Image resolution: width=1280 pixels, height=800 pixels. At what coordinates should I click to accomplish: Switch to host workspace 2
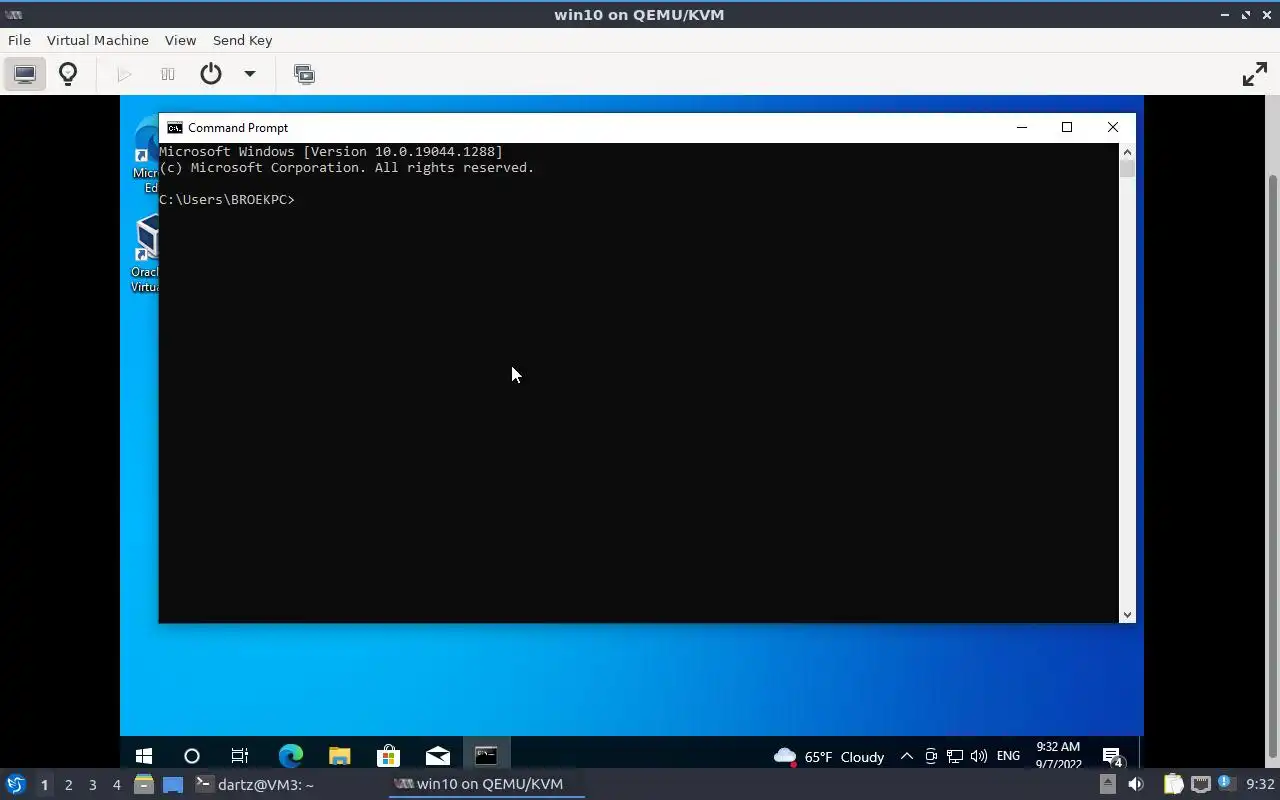pos(68,785)
